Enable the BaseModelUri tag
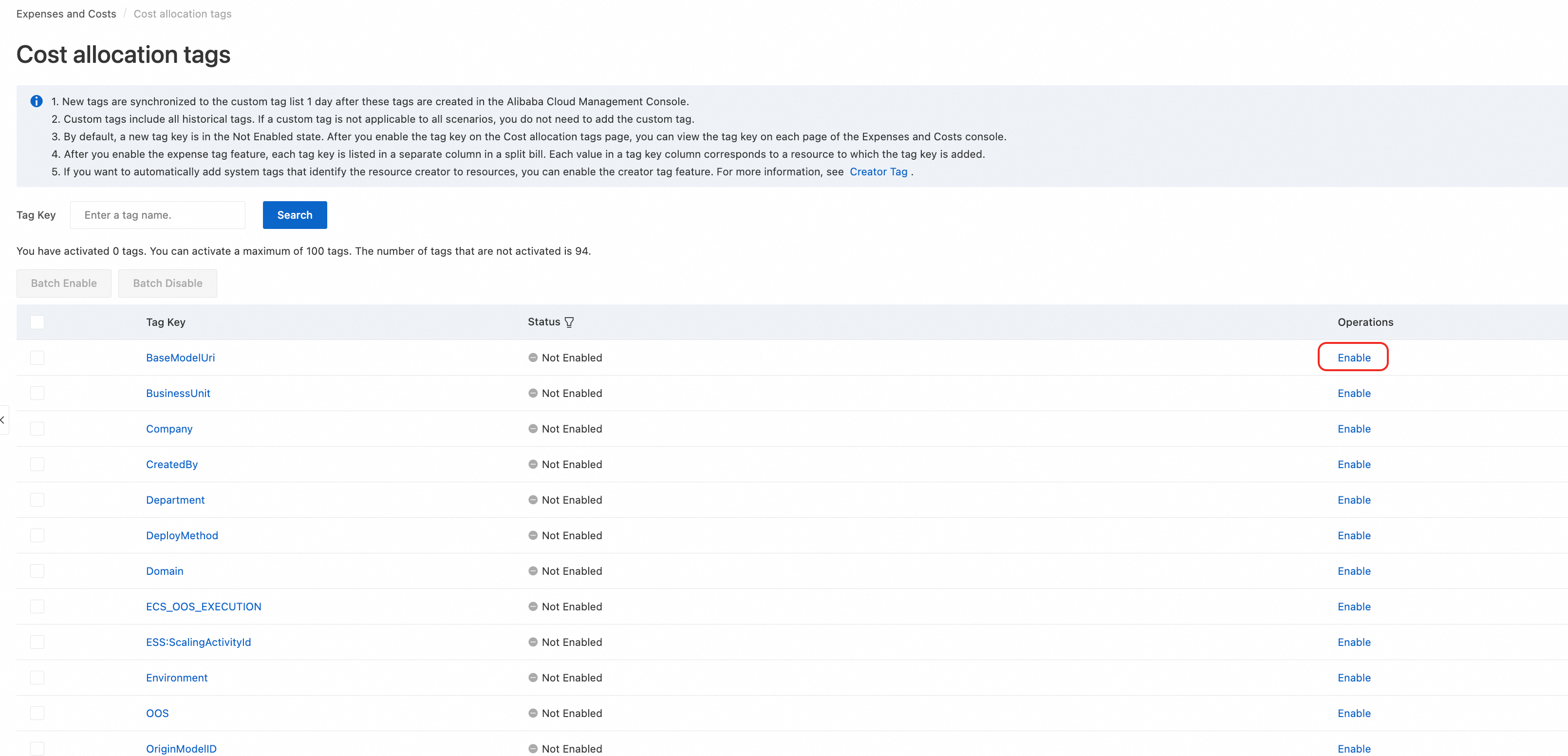Viewport: 1568px width, 756px height. (x=1353, y=358)
